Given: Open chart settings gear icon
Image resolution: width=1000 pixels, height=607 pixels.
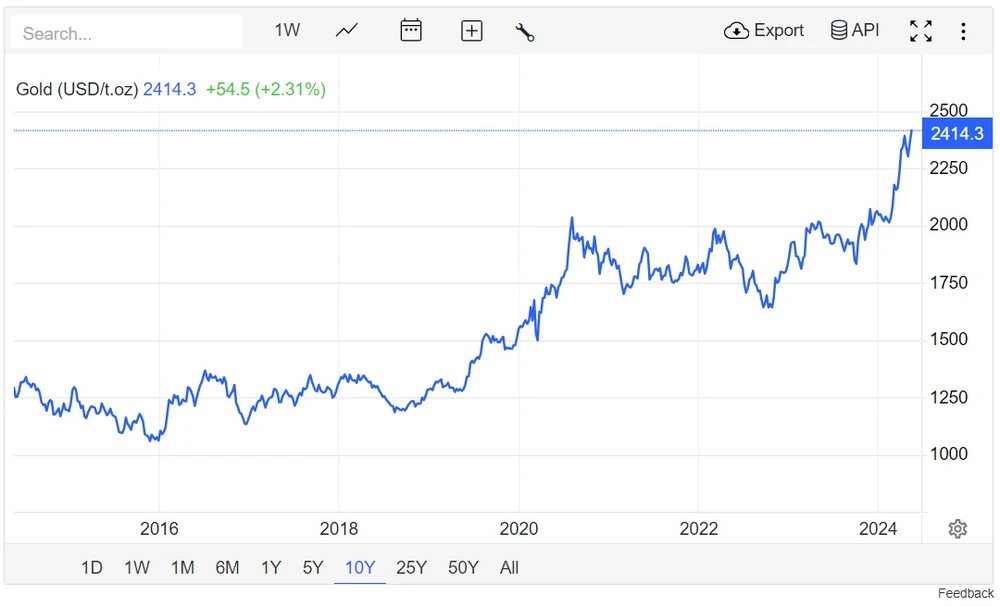Looking at the screenshot, I should coord(957,529).
